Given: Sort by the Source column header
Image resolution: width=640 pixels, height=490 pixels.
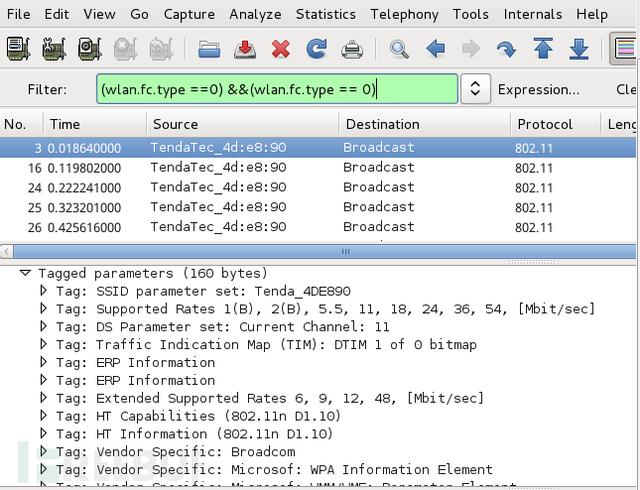Looking at the screenshot, I should click(x=242, y=124).
